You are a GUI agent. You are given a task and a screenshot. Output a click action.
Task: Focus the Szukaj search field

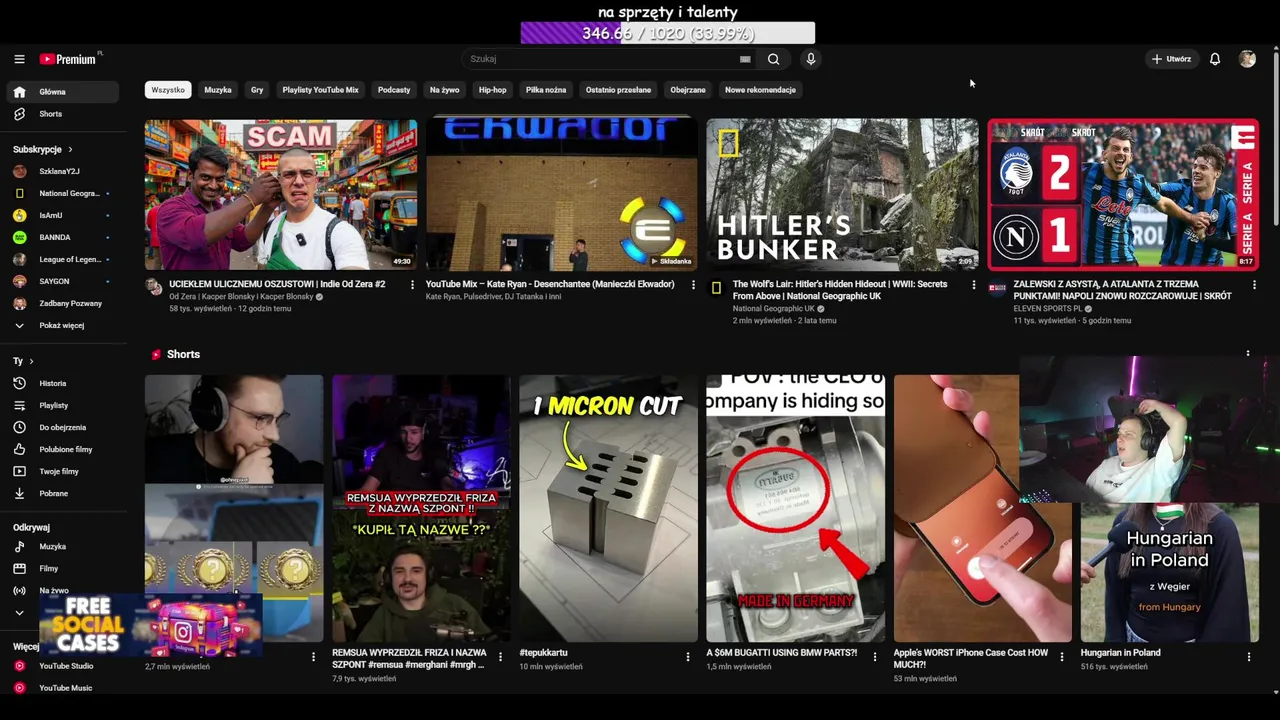[x=600, y=59]
